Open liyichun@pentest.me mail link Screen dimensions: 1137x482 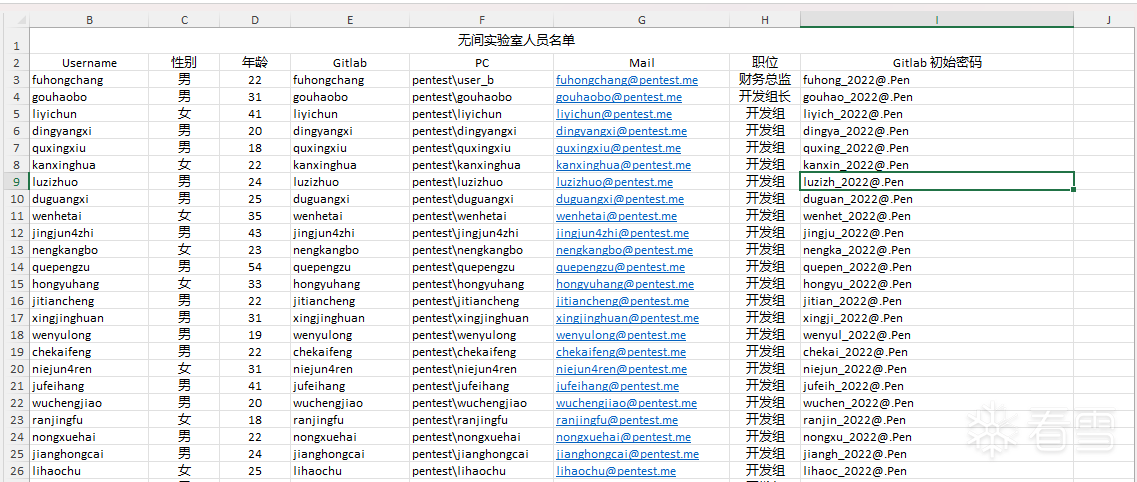614,114
